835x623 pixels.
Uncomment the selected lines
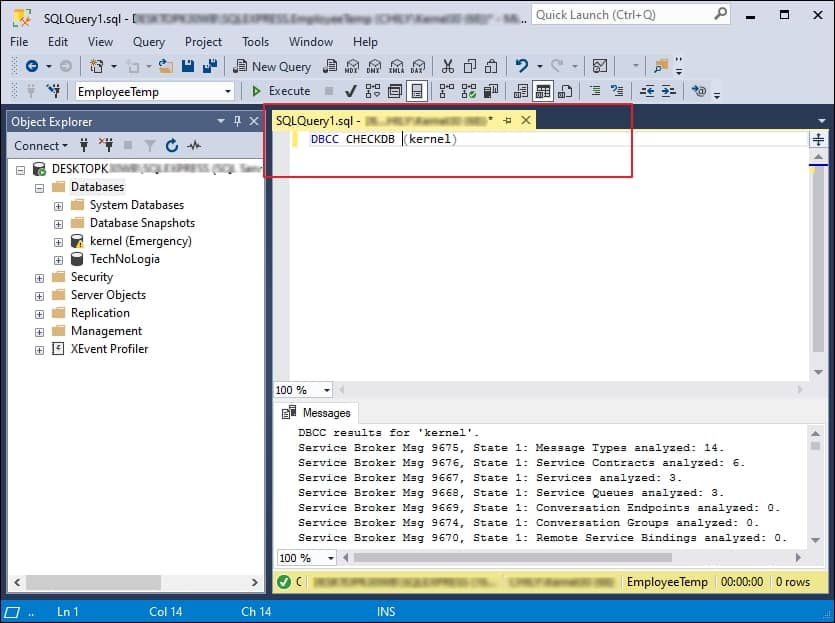[x=617, y=91]
